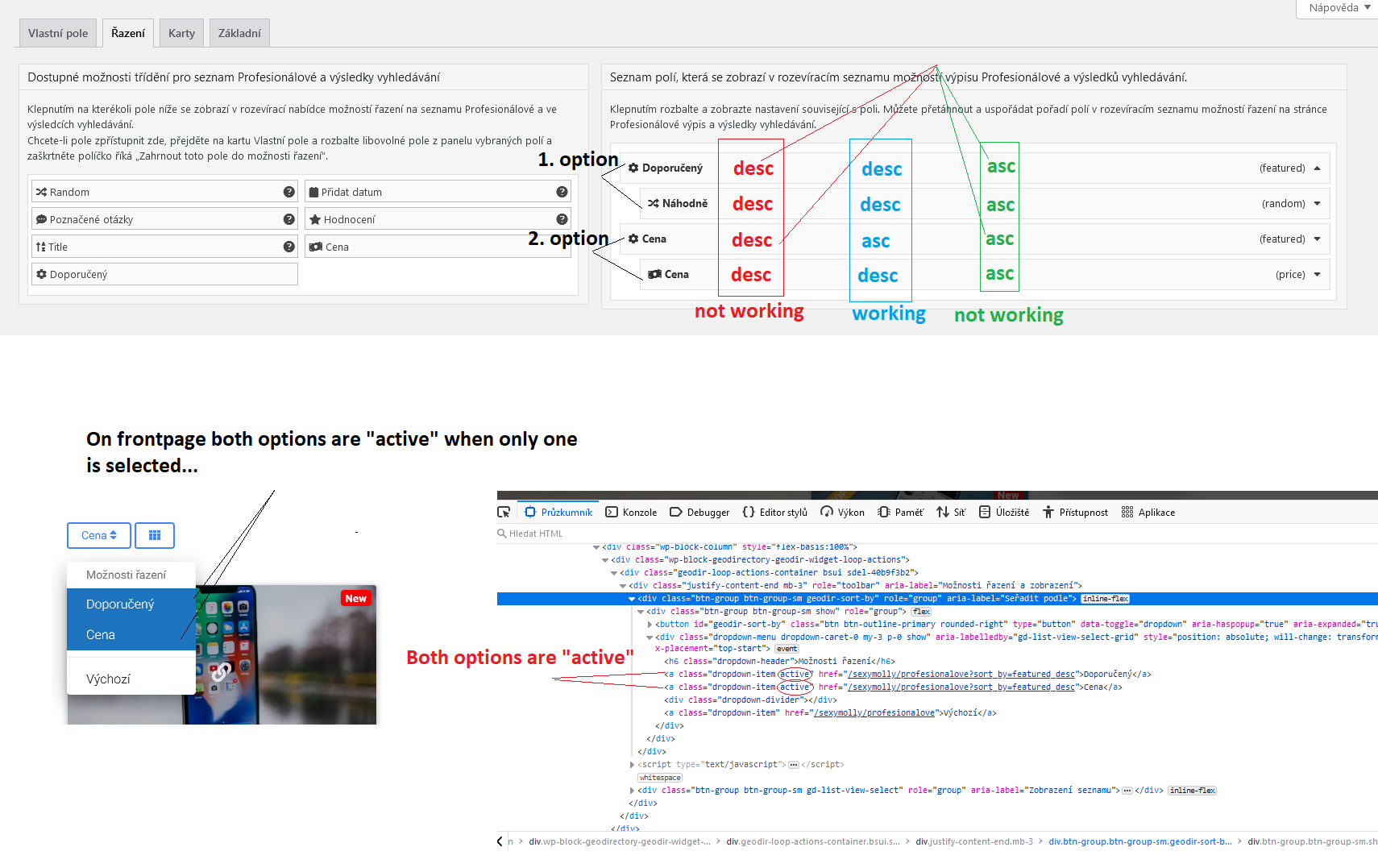Screen dimensions: 1378x868
Task: Click the speech bubble icon of Poznačené otázky
Action: coord(41,219)
